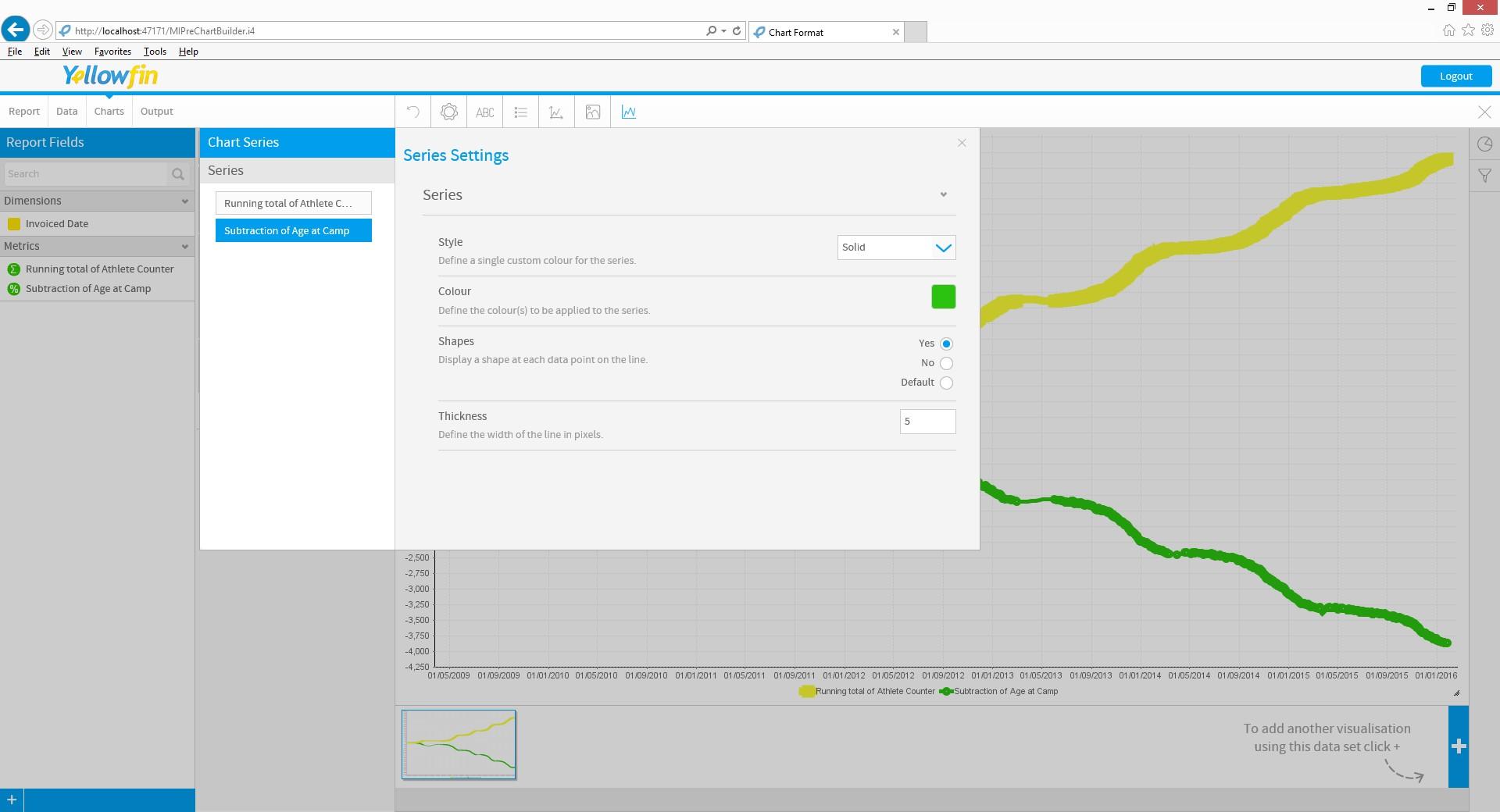Click the sigma icon for Running total
Image resolution: width=1500 pixels, height=812 pixels.
click(13, 269)
